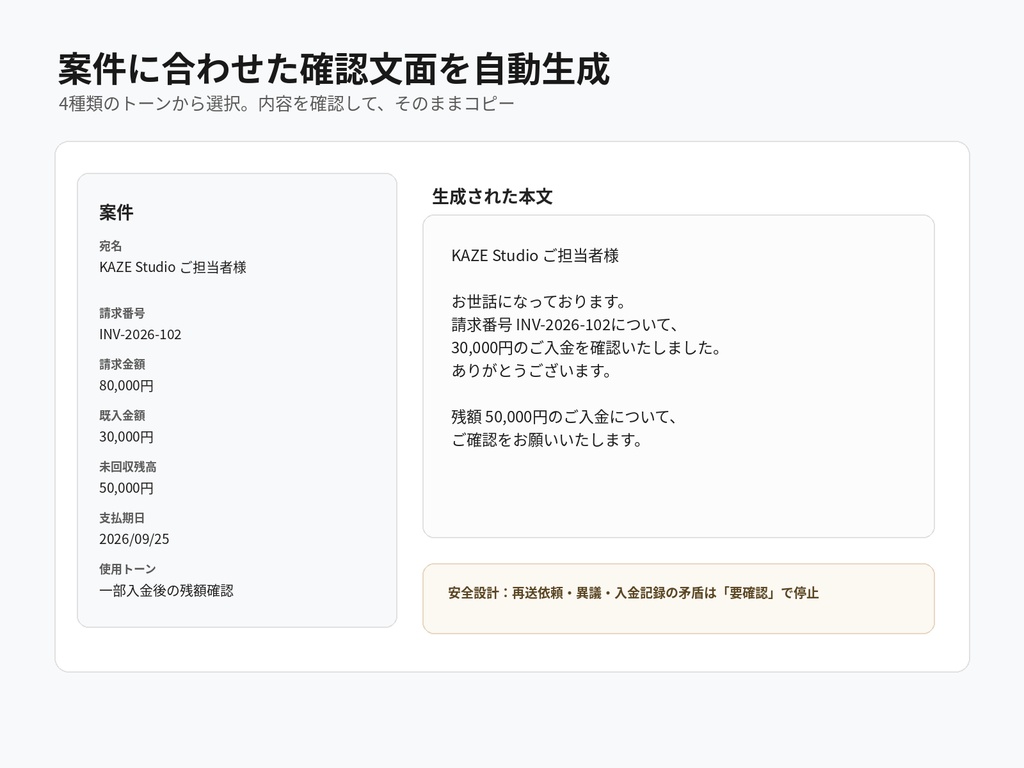Click the 安全設計 safety notice banner
1024x768 pixels.
pos(679,599)
